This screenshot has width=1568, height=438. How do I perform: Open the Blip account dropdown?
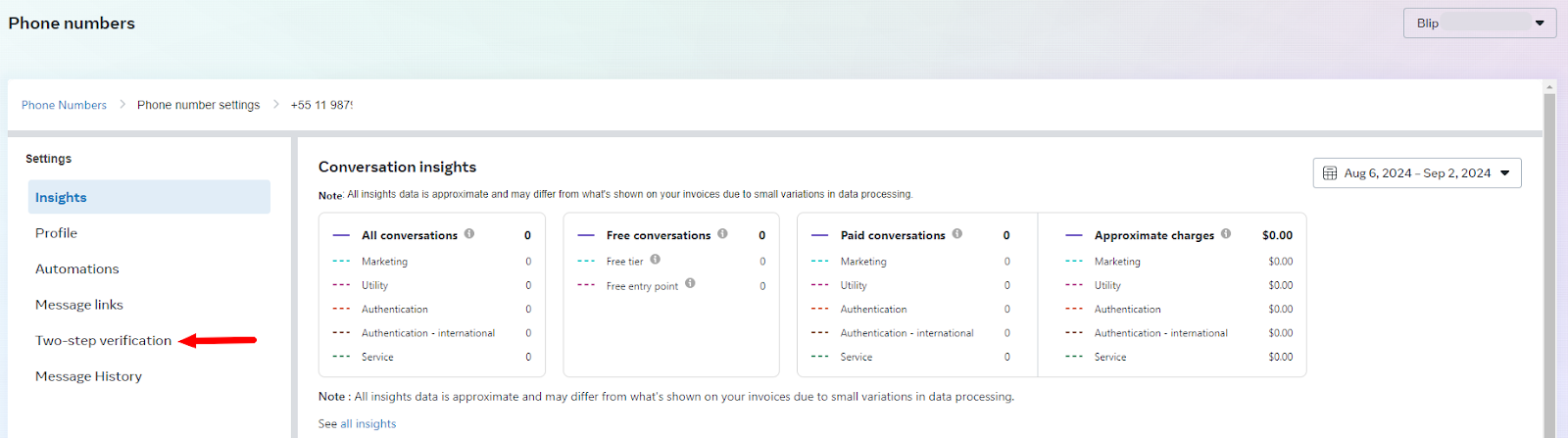pos(1479,24)
